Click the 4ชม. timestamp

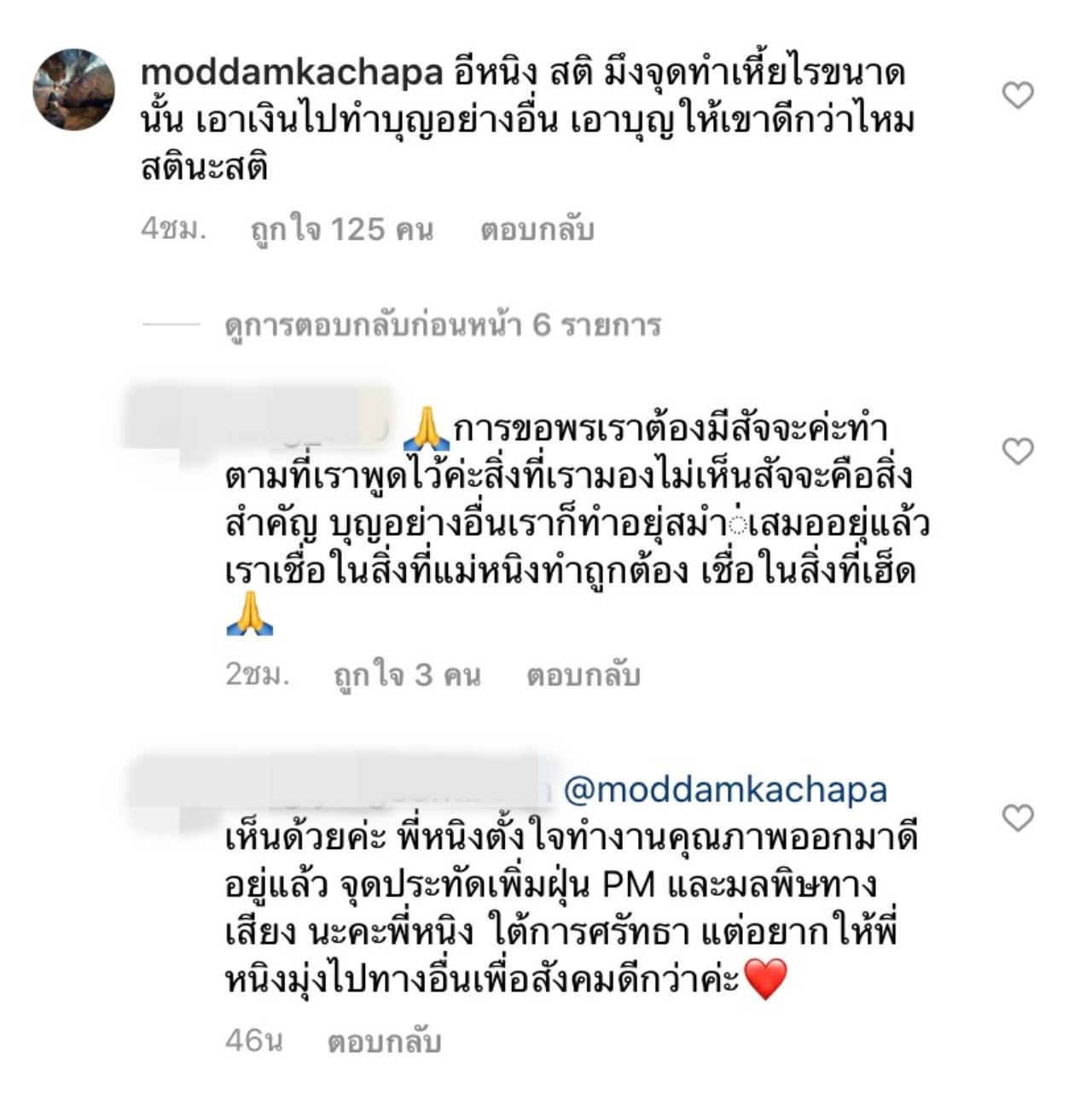coord(174,229)
